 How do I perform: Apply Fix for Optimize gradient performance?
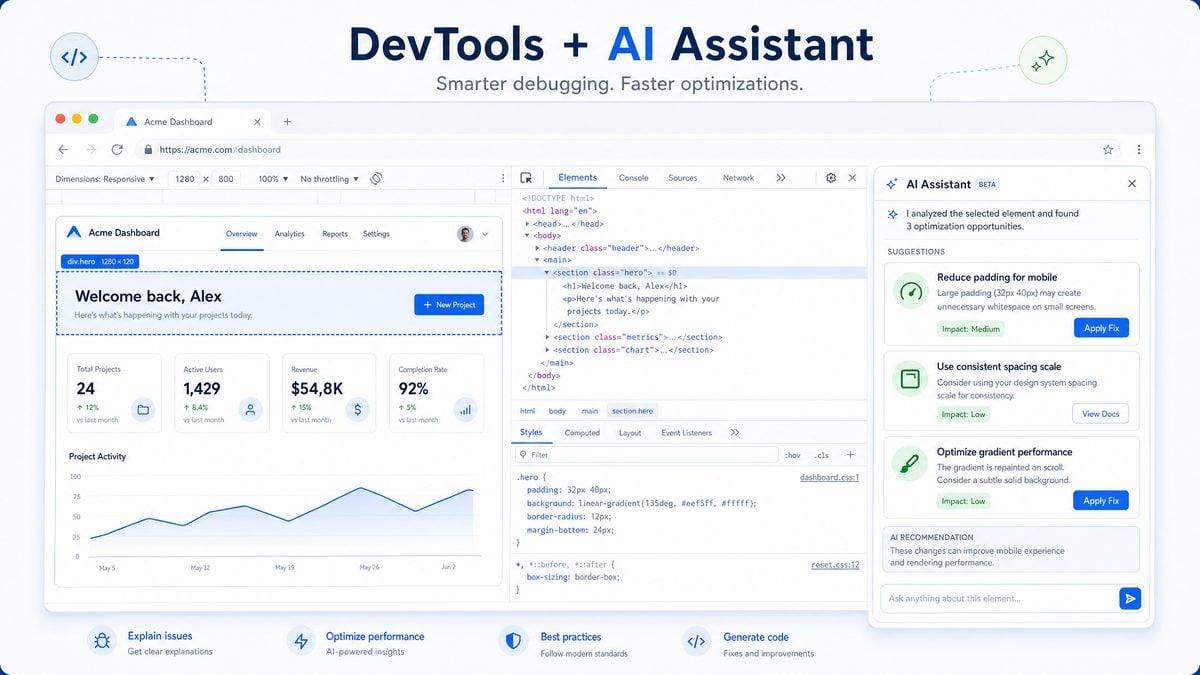pos(1101,500)
